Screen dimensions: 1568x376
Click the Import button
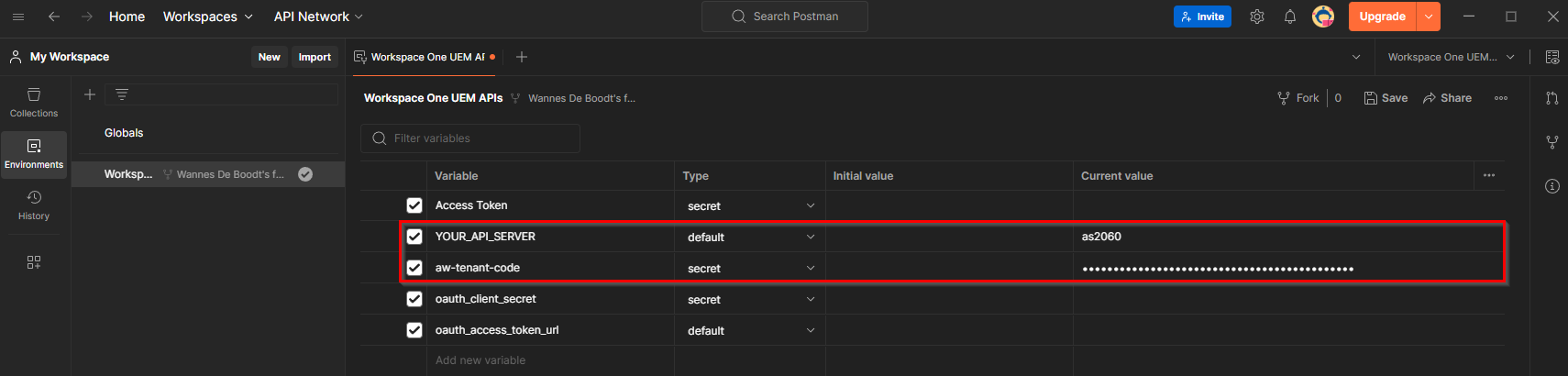[315, 57]
